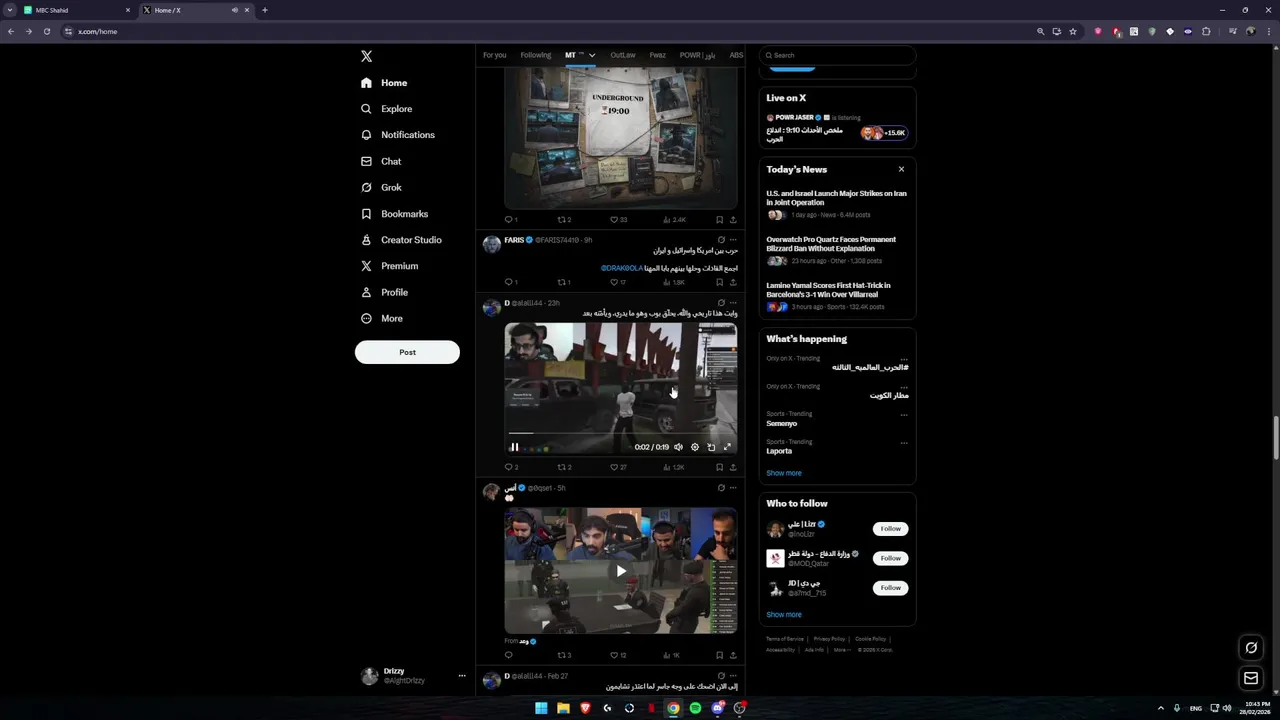This screenshot has height=720, width=1280.
Task: Open the Explore page from sidebar
Action: point(387,109)
